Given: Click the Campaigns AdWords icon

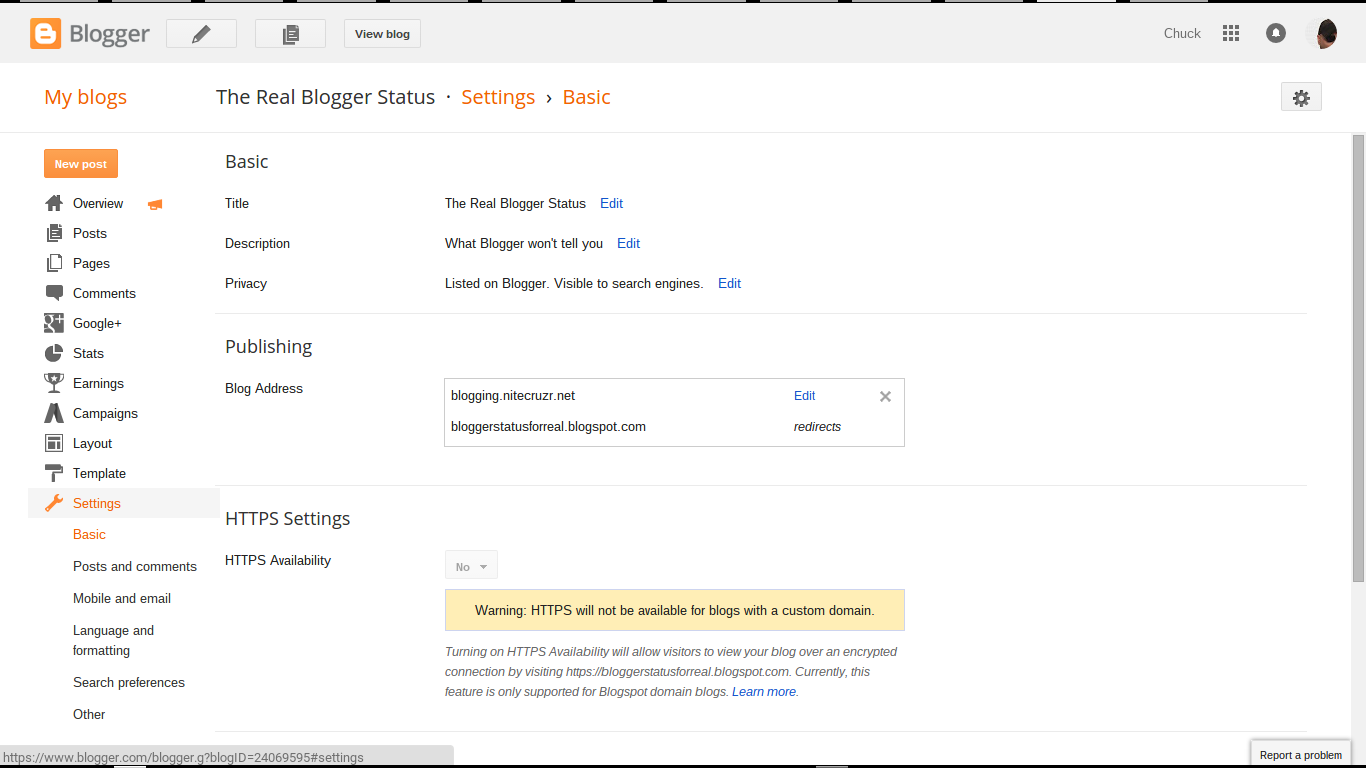Looking at the screenshot, I should [54, 413].
